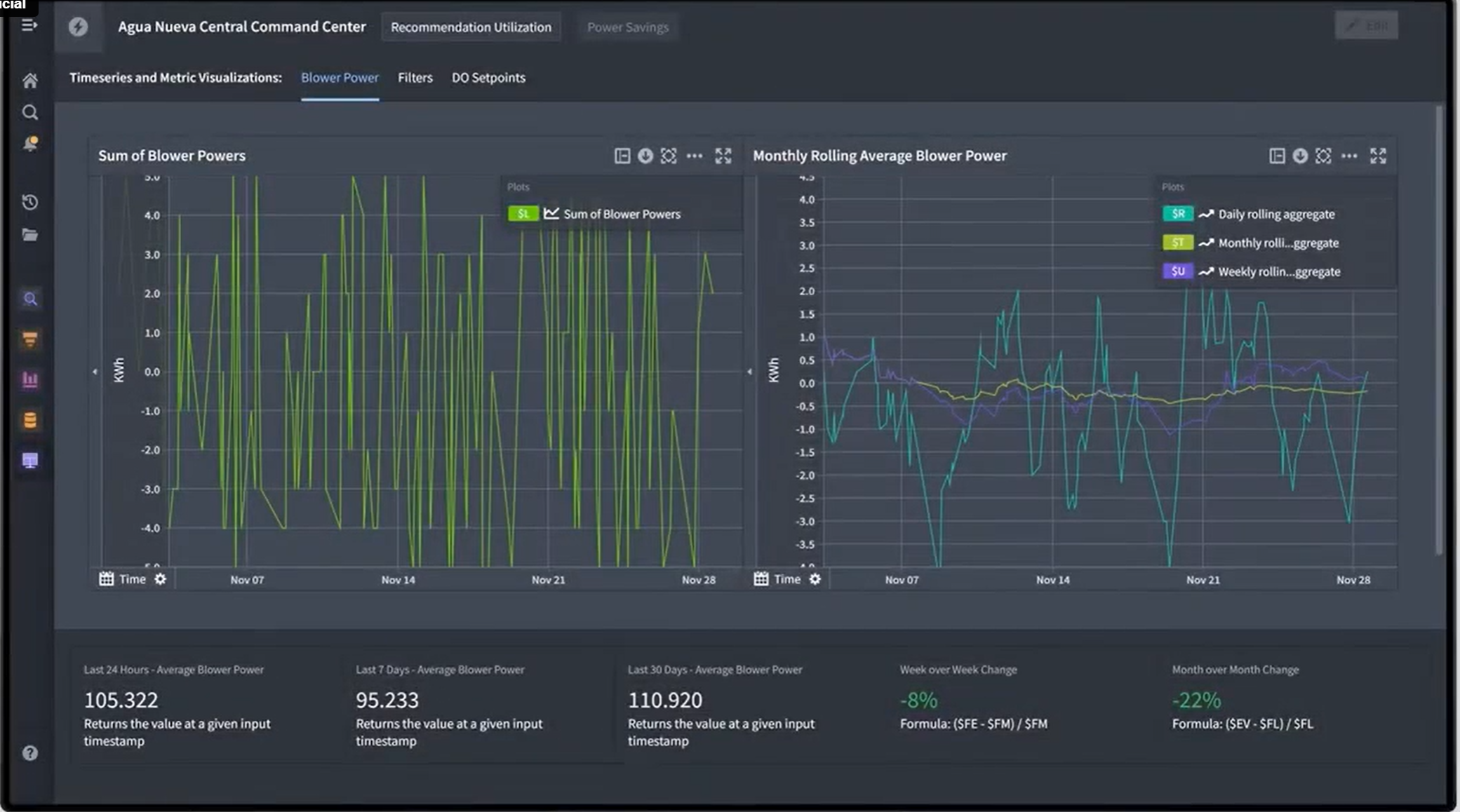Screen dimensions: 1460x812
Task: Open more options on Monthly Rolling Average chart
Action: pos(1349,156)
